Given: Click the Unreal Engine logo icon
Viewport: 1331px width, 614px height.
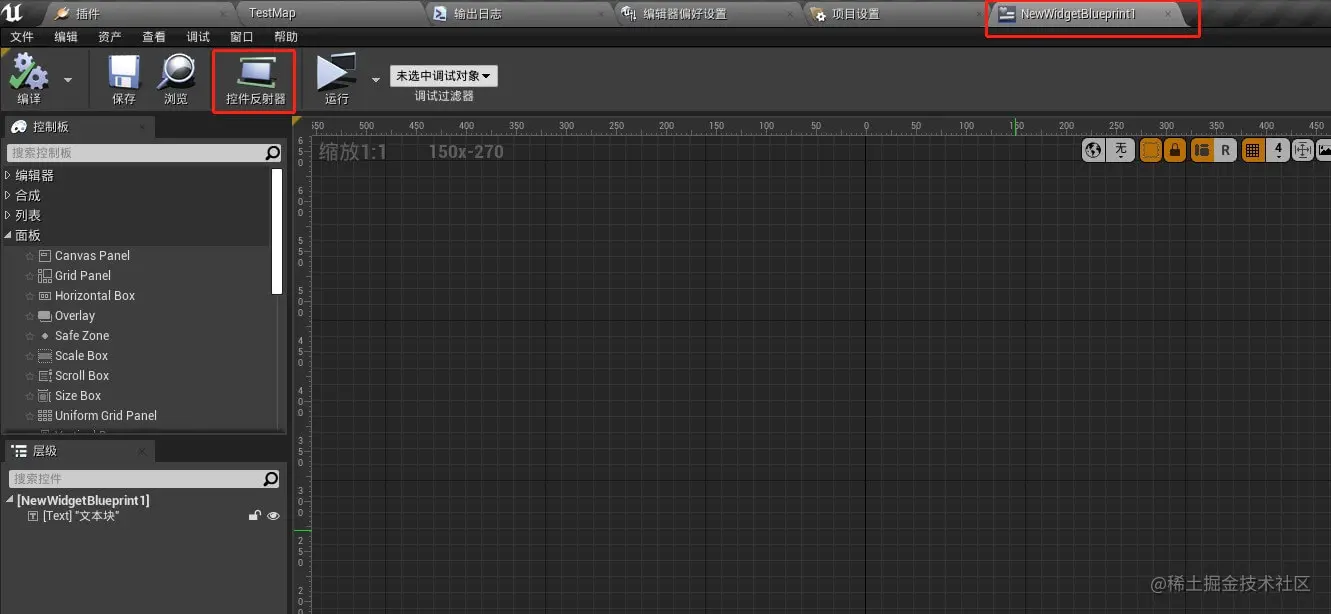Looking at the screenshot, I should (13, 13).
